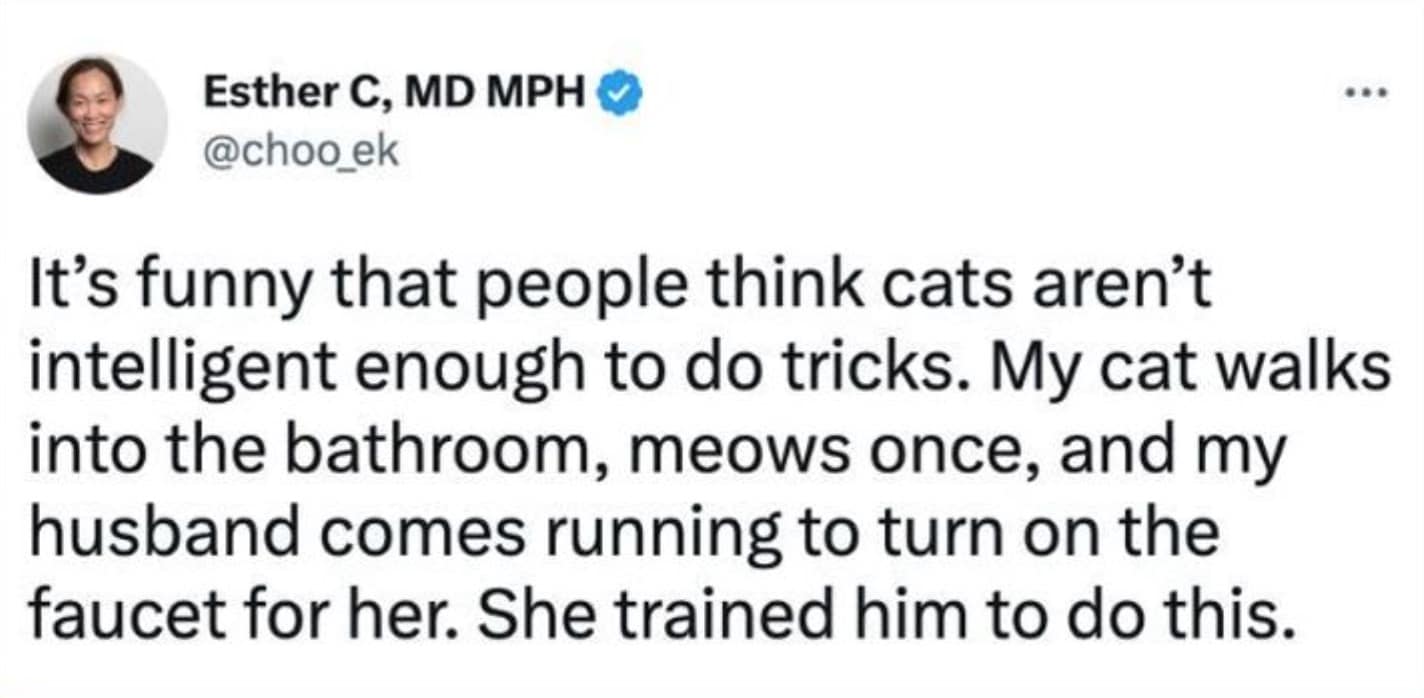
Task: Click the display name Esther C, MD MPH
Action: point(395,96)
